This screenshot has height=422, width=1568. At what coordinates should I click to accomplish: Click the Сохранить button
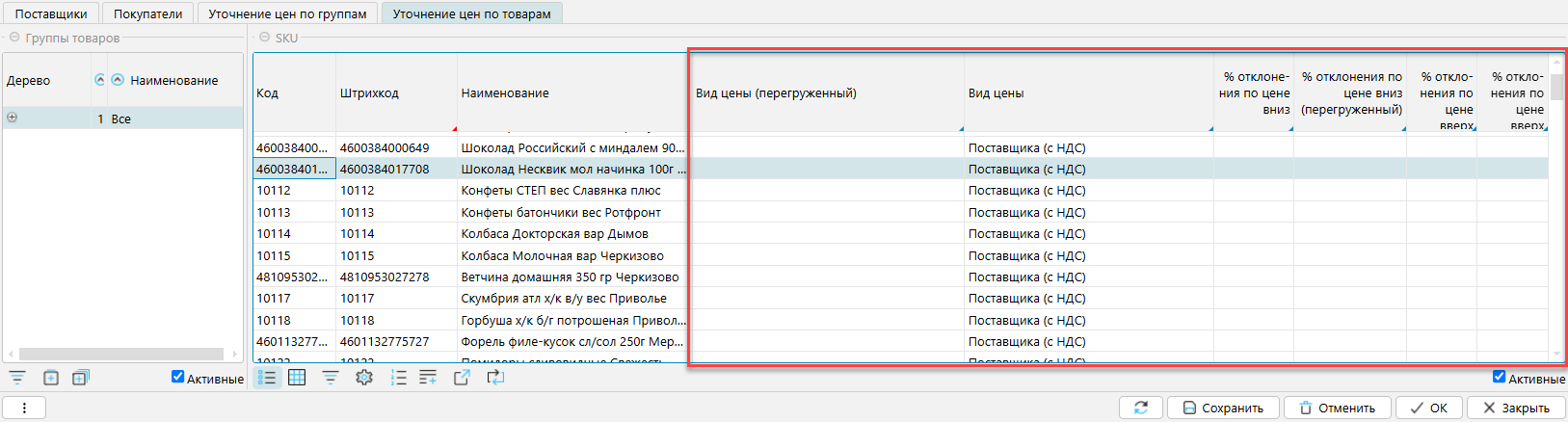1223,408
